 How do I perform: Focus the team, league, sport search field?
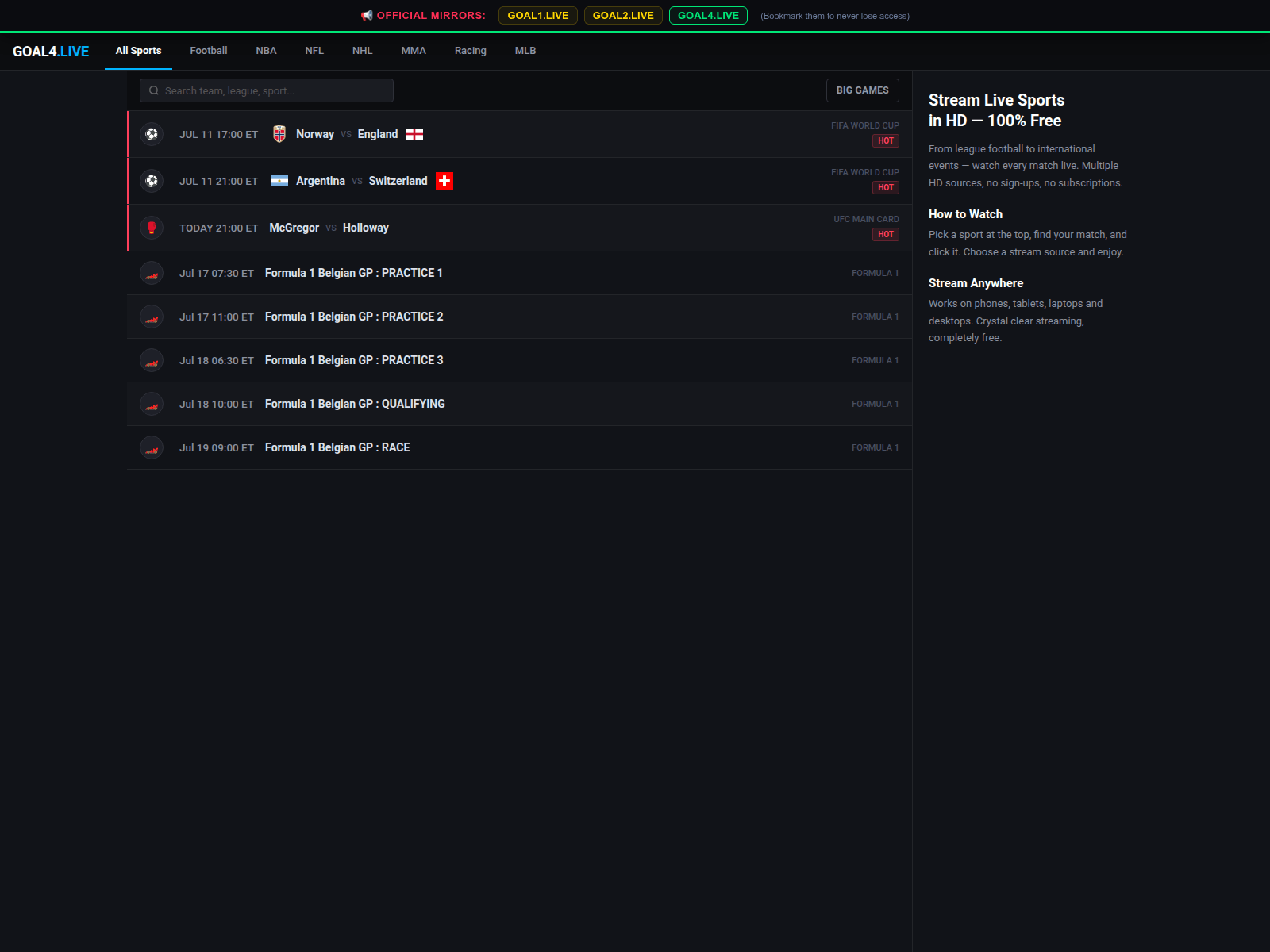coord(267,90)
